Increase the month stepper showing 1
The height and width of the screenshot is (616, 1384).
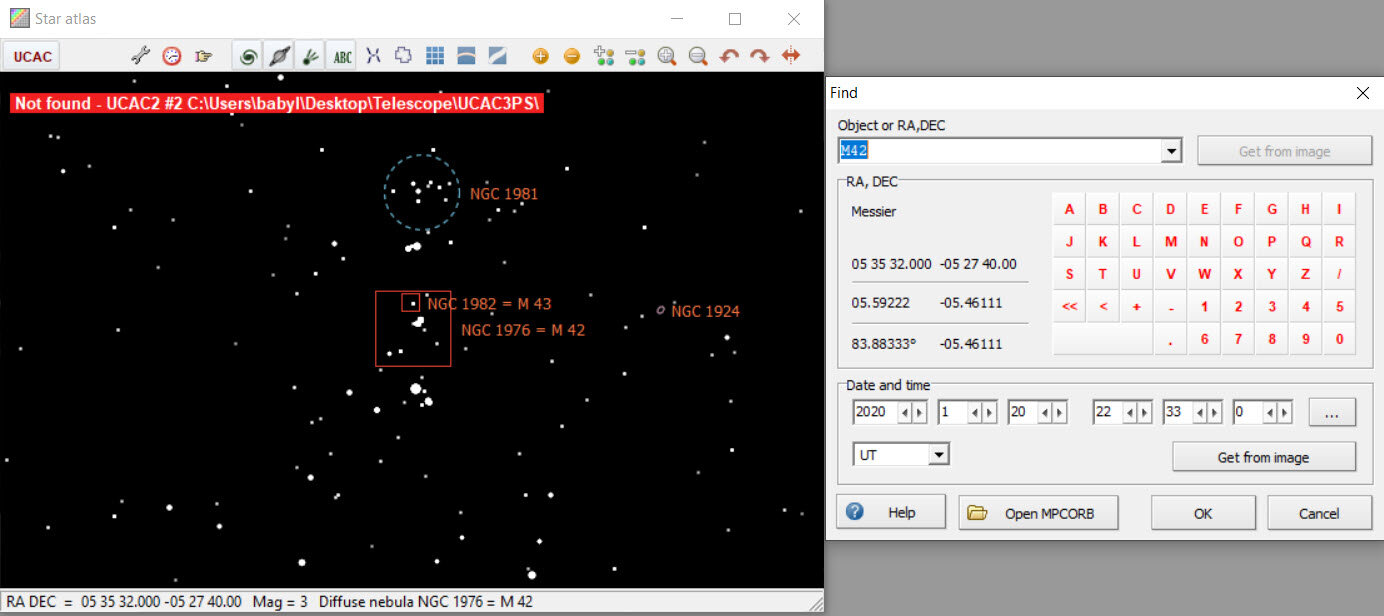click(x=990, y=412)
